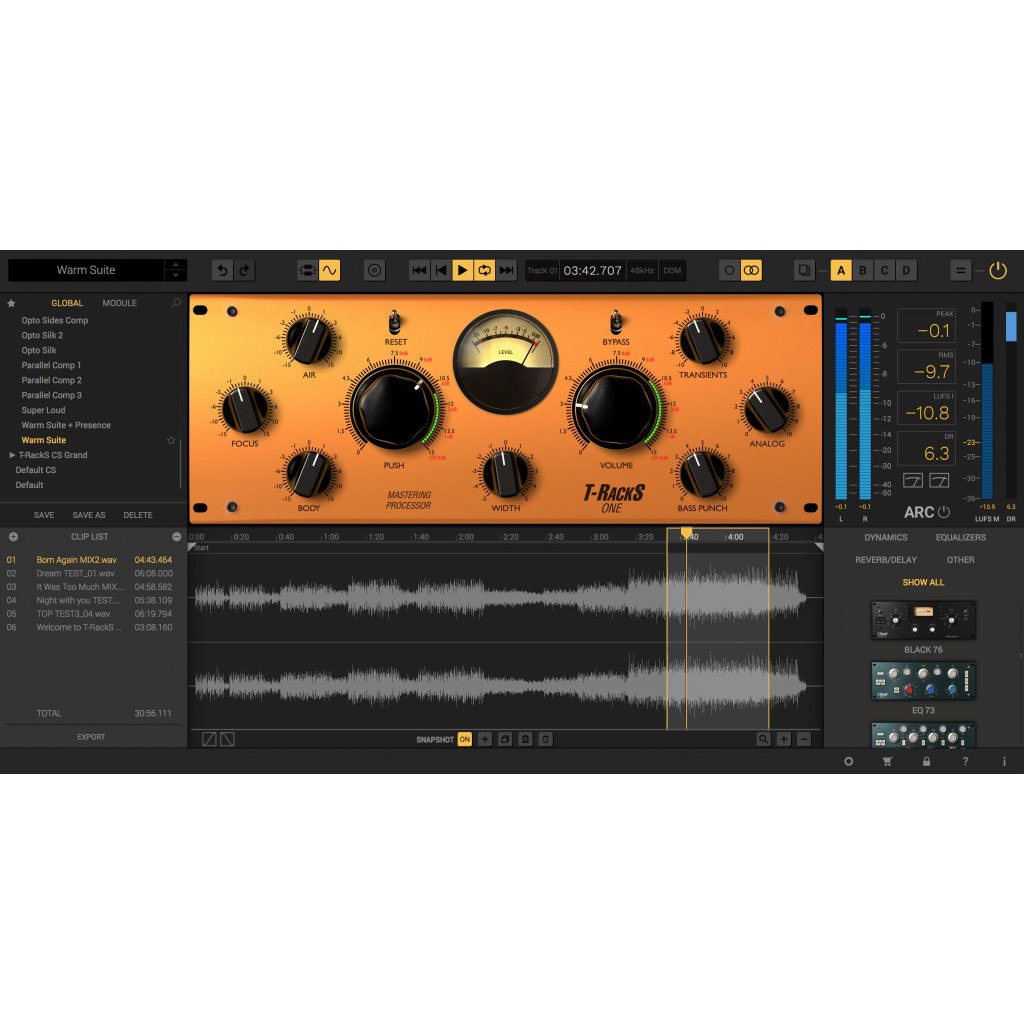Open the settings gear icon
1024x1024 pixels.
coord(848,761)
